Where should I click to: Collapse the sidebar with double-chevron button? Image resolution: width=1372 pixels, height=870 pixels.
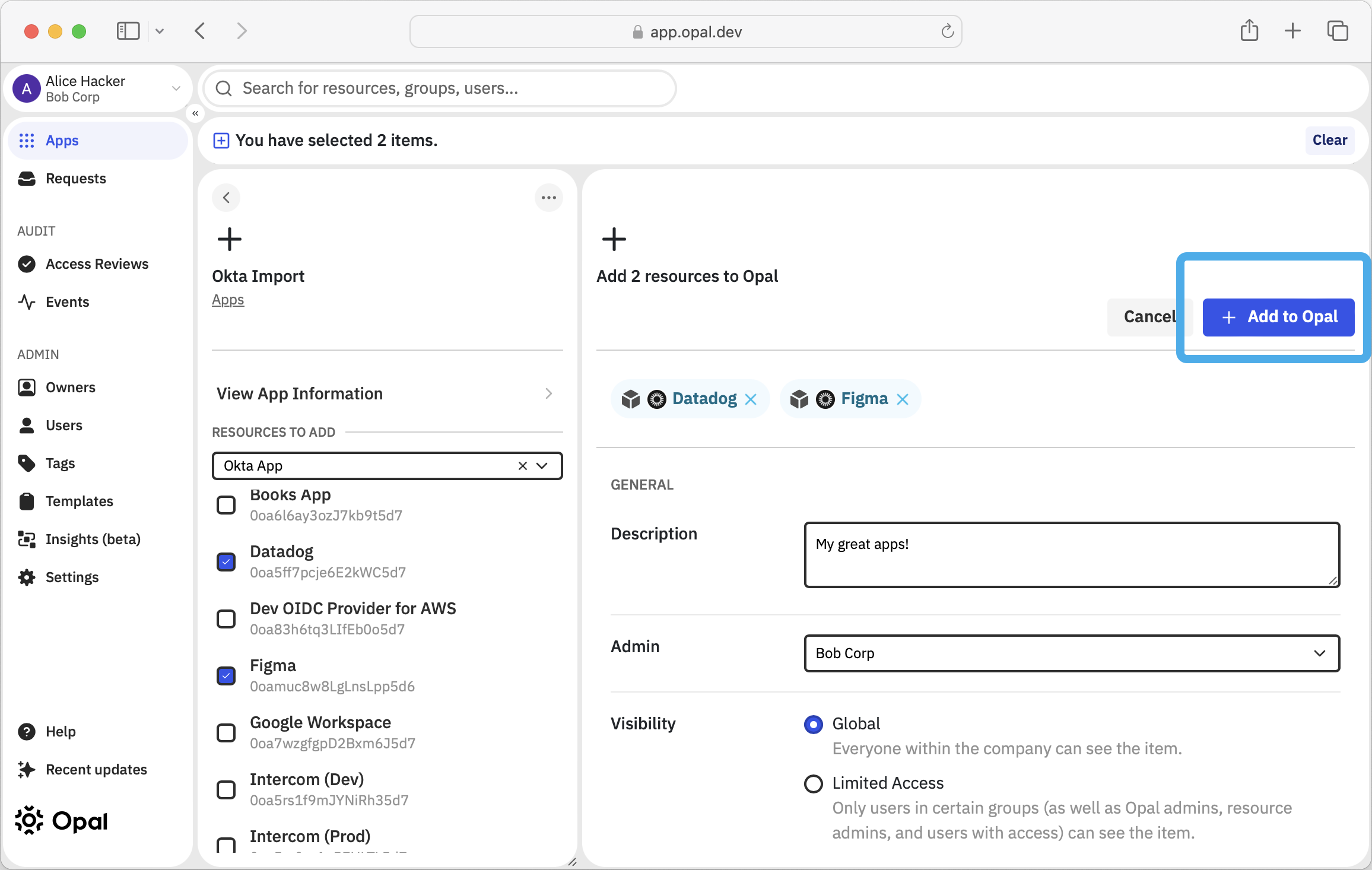point(195,113)
